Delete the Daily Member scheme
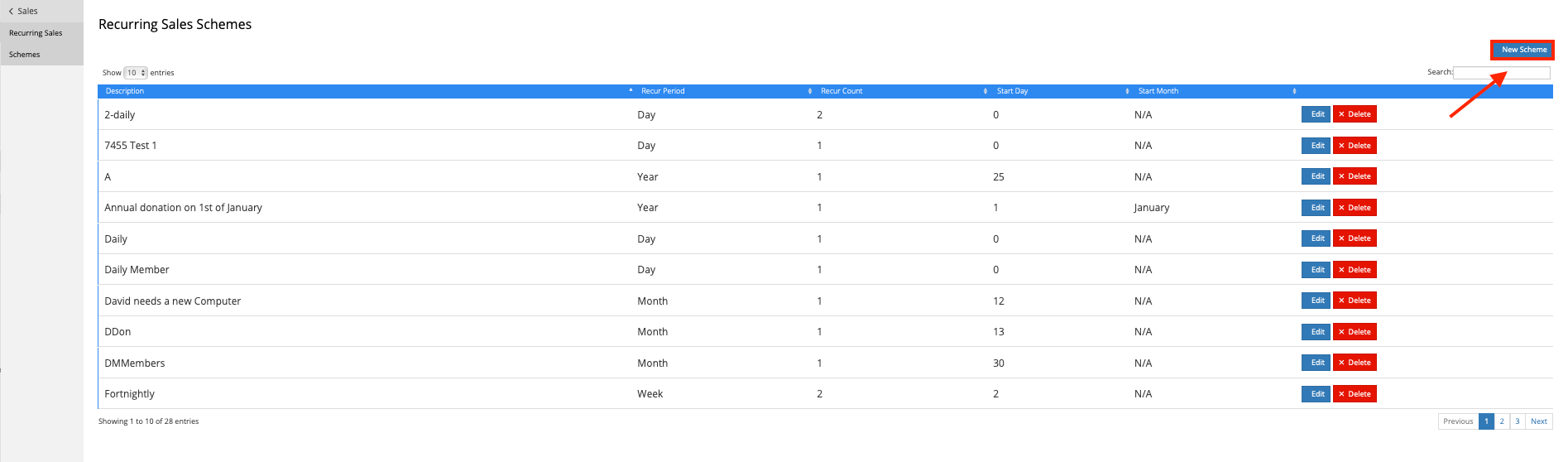The image size is (1568, 462). [x=1355, y=270]
